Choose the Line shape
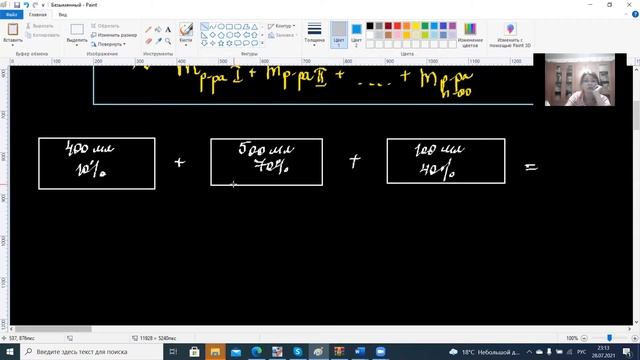Image resolution: width=640 pixels, height=360 pixels. 204,27
